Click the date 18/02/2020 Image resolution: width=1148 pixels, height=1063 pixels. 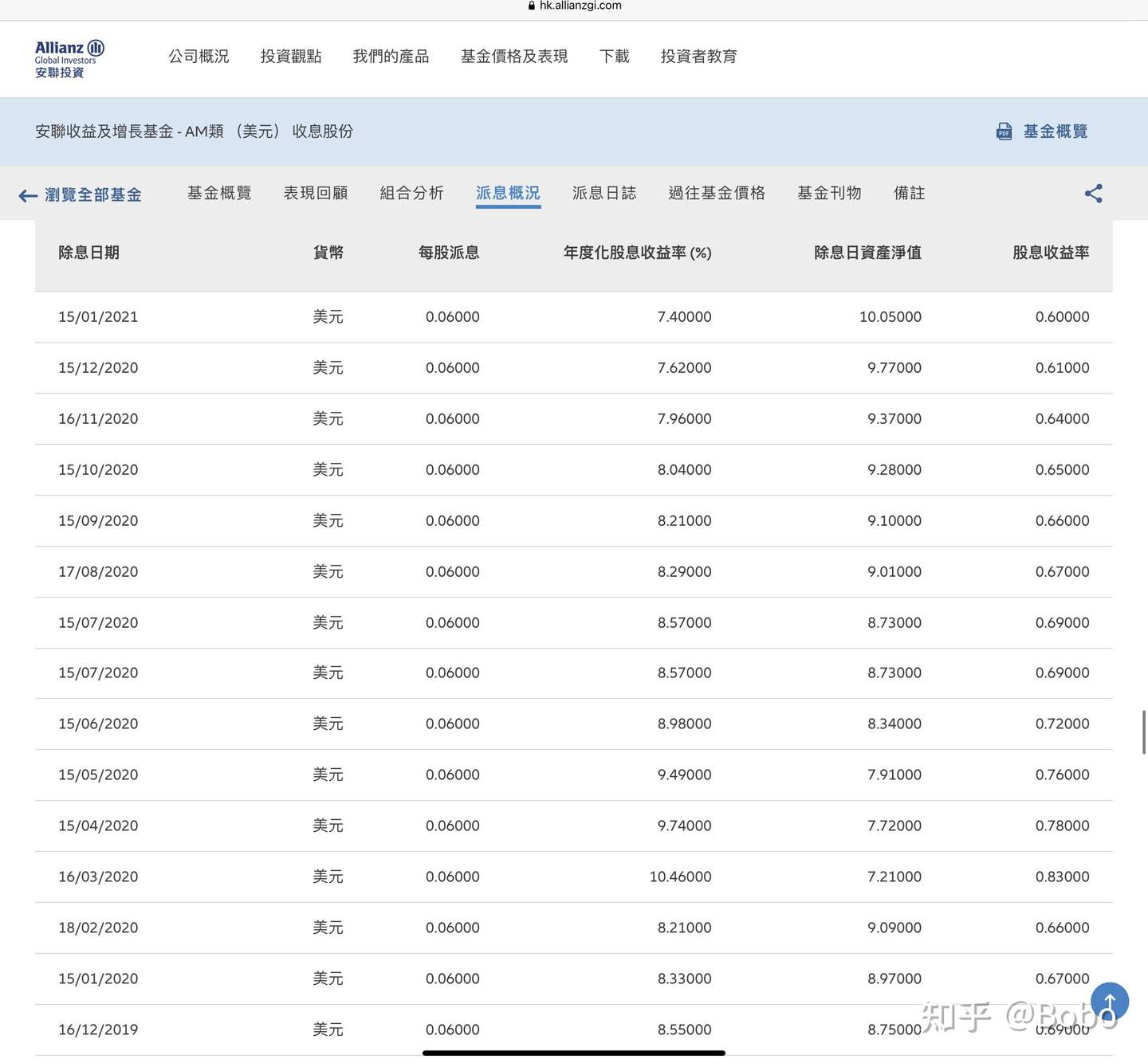98,928
